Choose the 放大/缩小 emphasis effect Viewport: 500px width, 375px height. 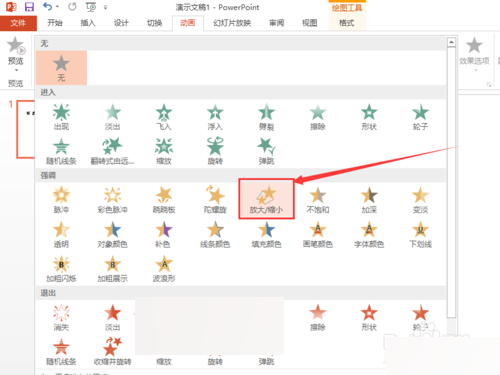coord(266,199)
